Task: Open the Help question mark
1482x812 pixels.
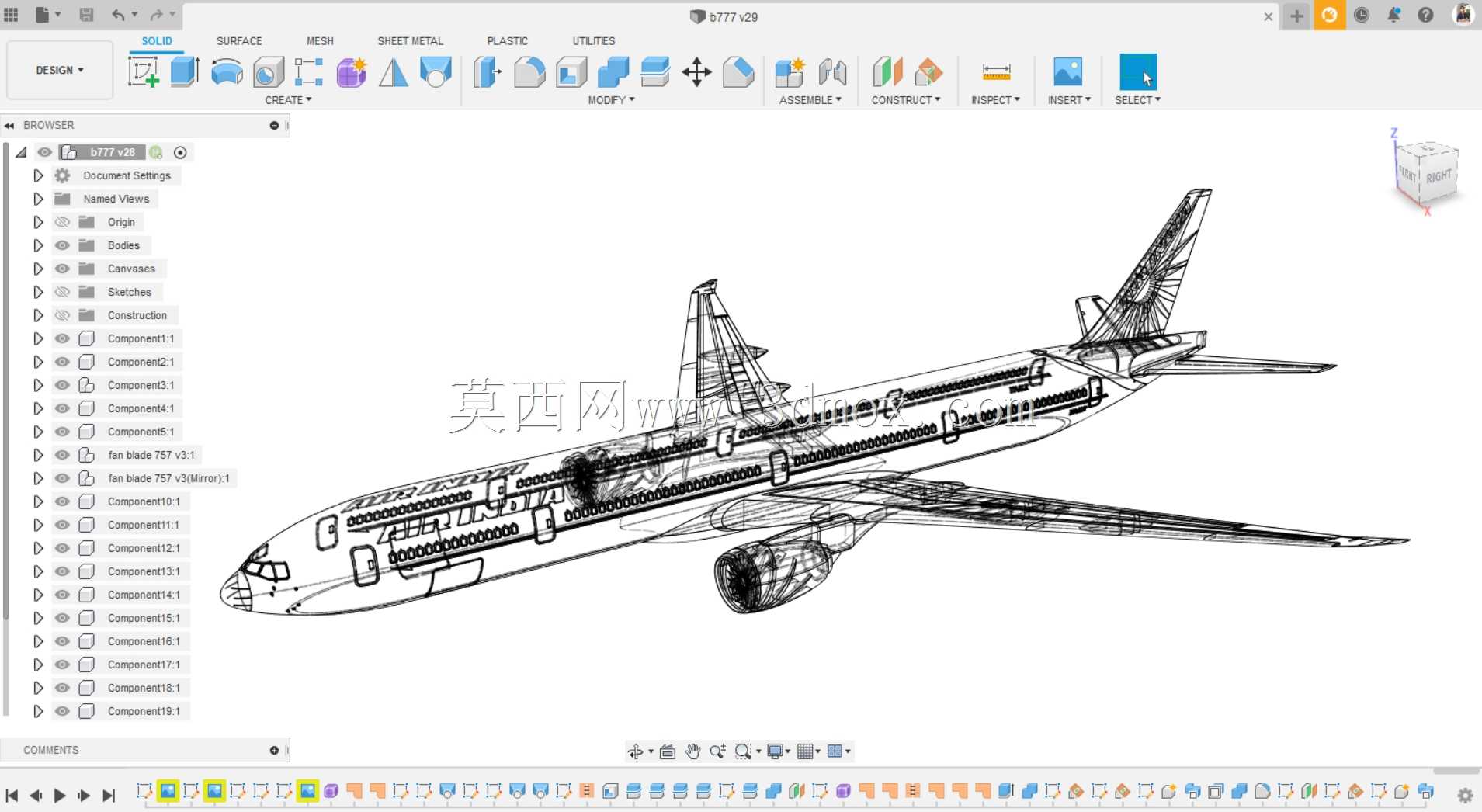Action: coord(1425,15)
